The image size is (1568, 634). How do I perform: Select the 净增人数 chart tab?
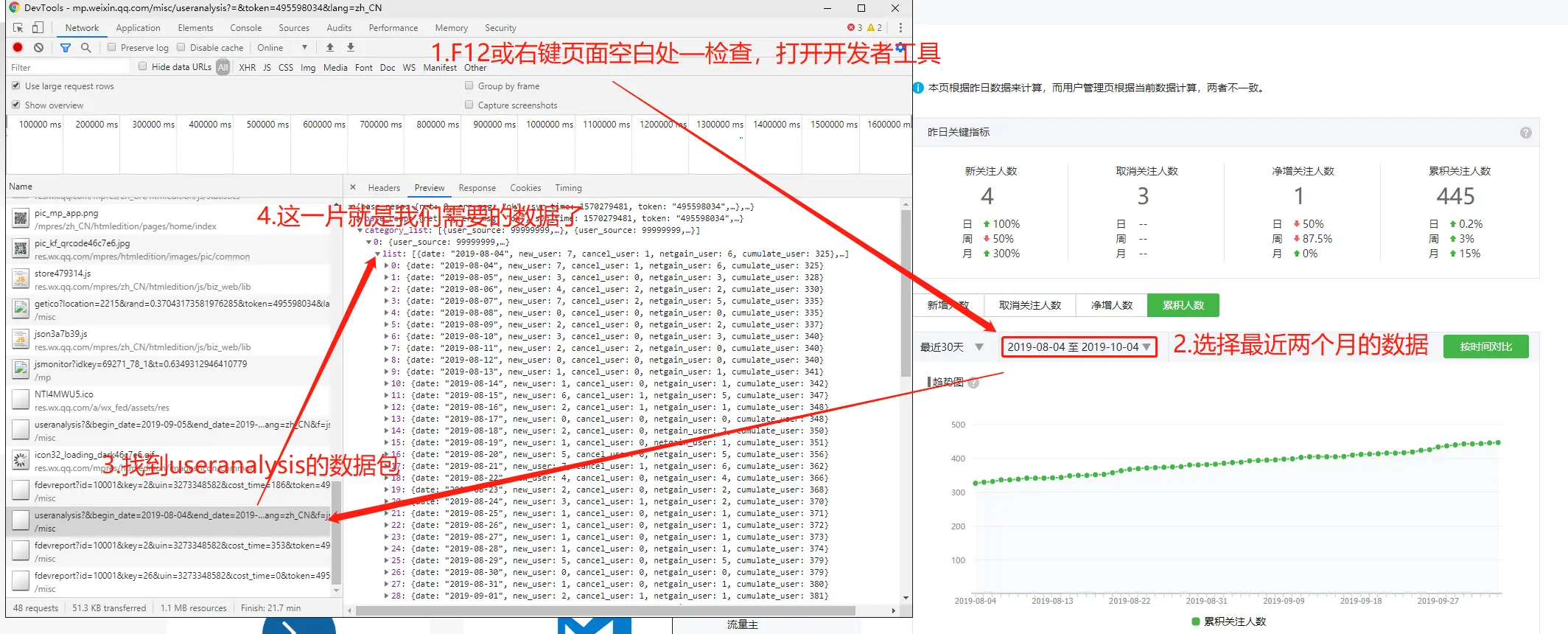(1111, 305)
